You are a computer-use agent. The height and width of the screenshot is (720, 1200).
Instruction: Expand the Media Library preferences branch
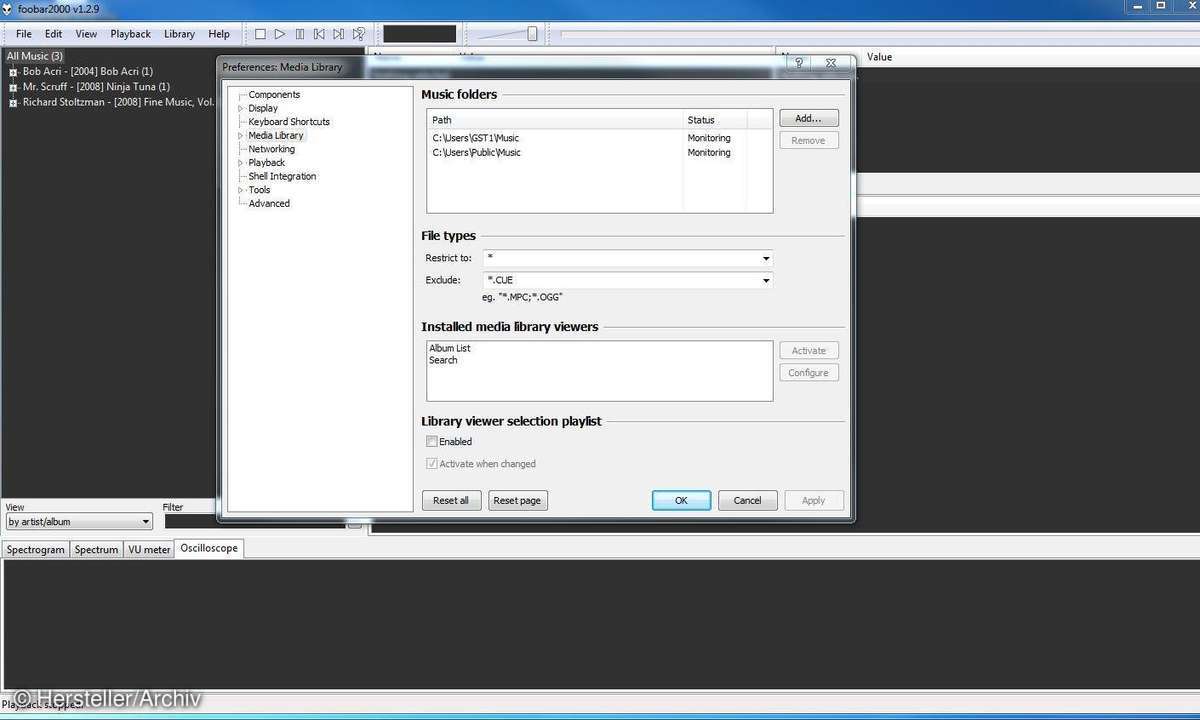point(240,135)
